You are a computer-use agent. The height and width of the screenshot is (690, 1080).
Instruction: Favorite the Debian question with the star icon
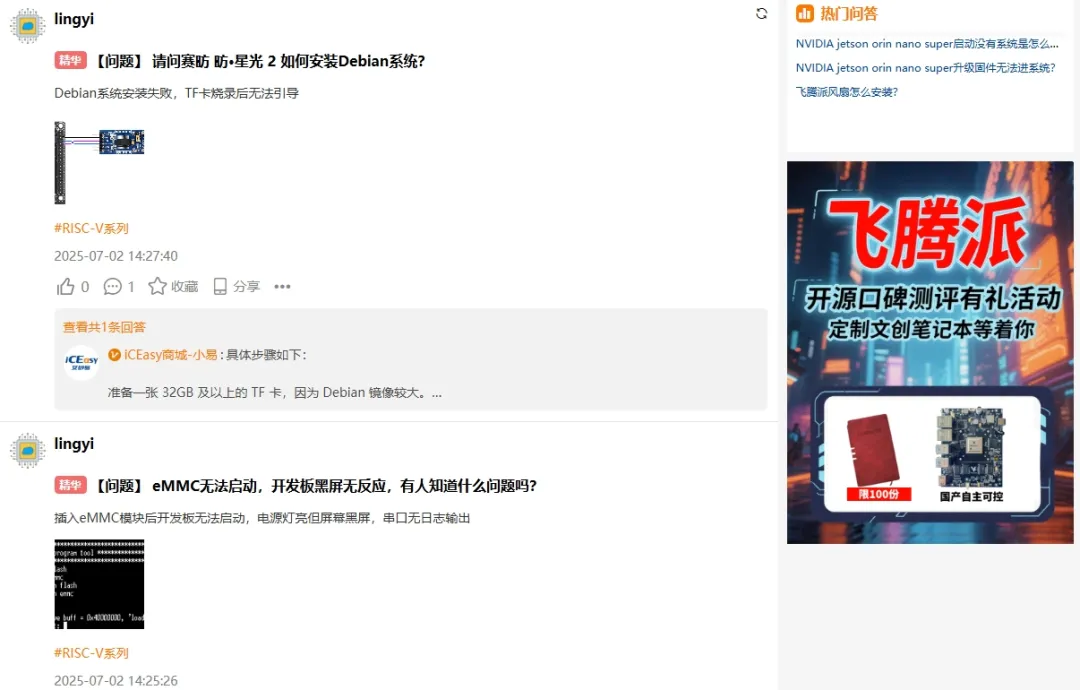(x=173, y=286)
